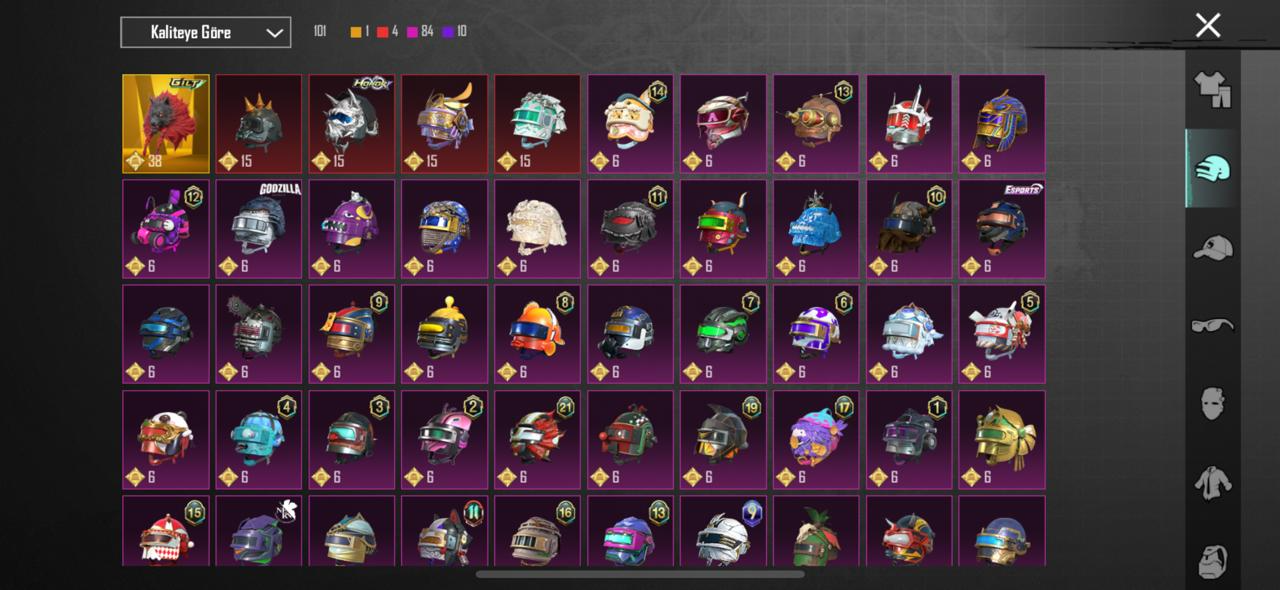Select the jacket category icon
The width and height of the screenshot is (1280, 590).
pyautogui.click(x=1212, y=483)
